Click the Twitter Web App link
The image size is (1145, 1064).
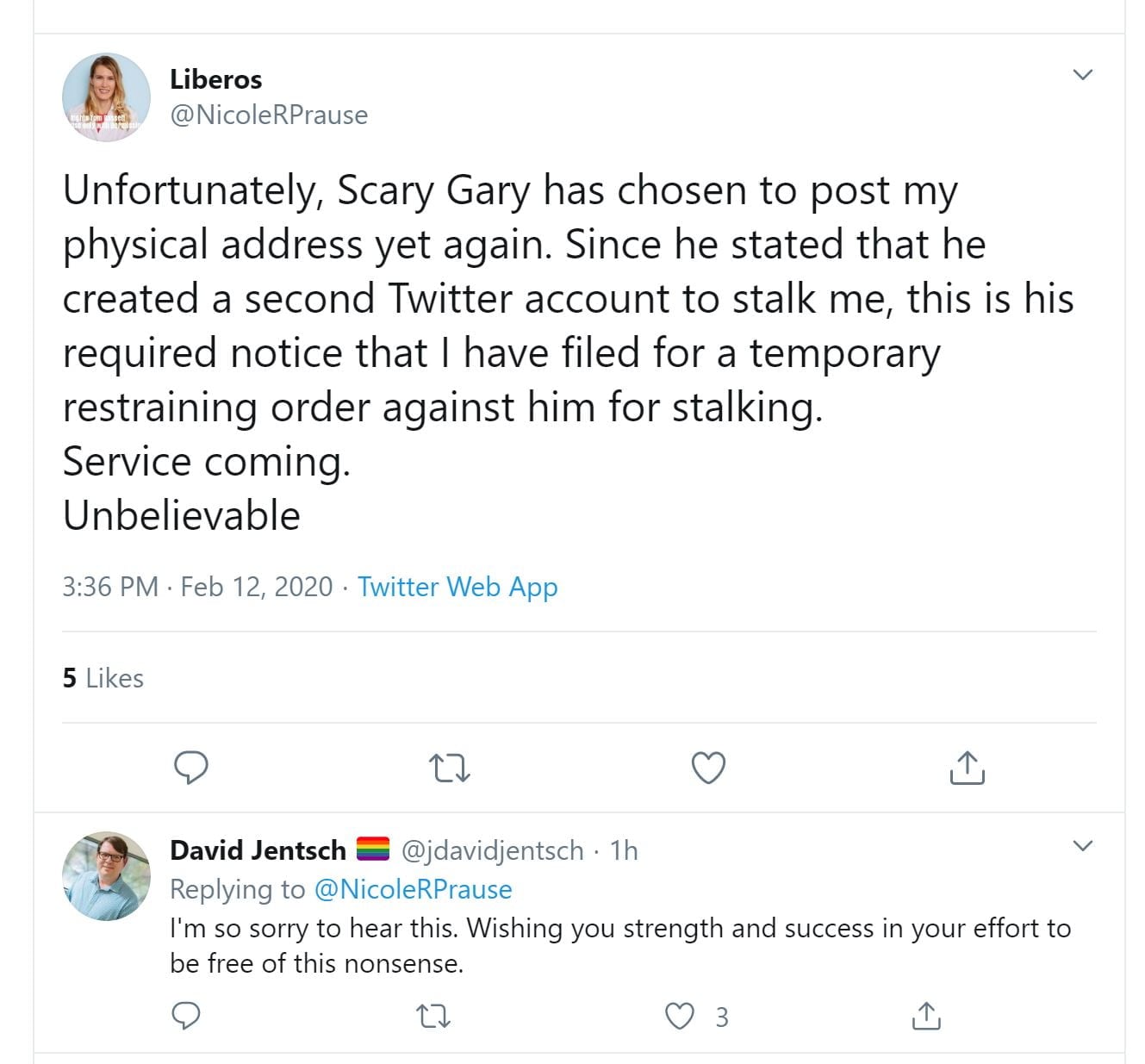pos(457,587)
